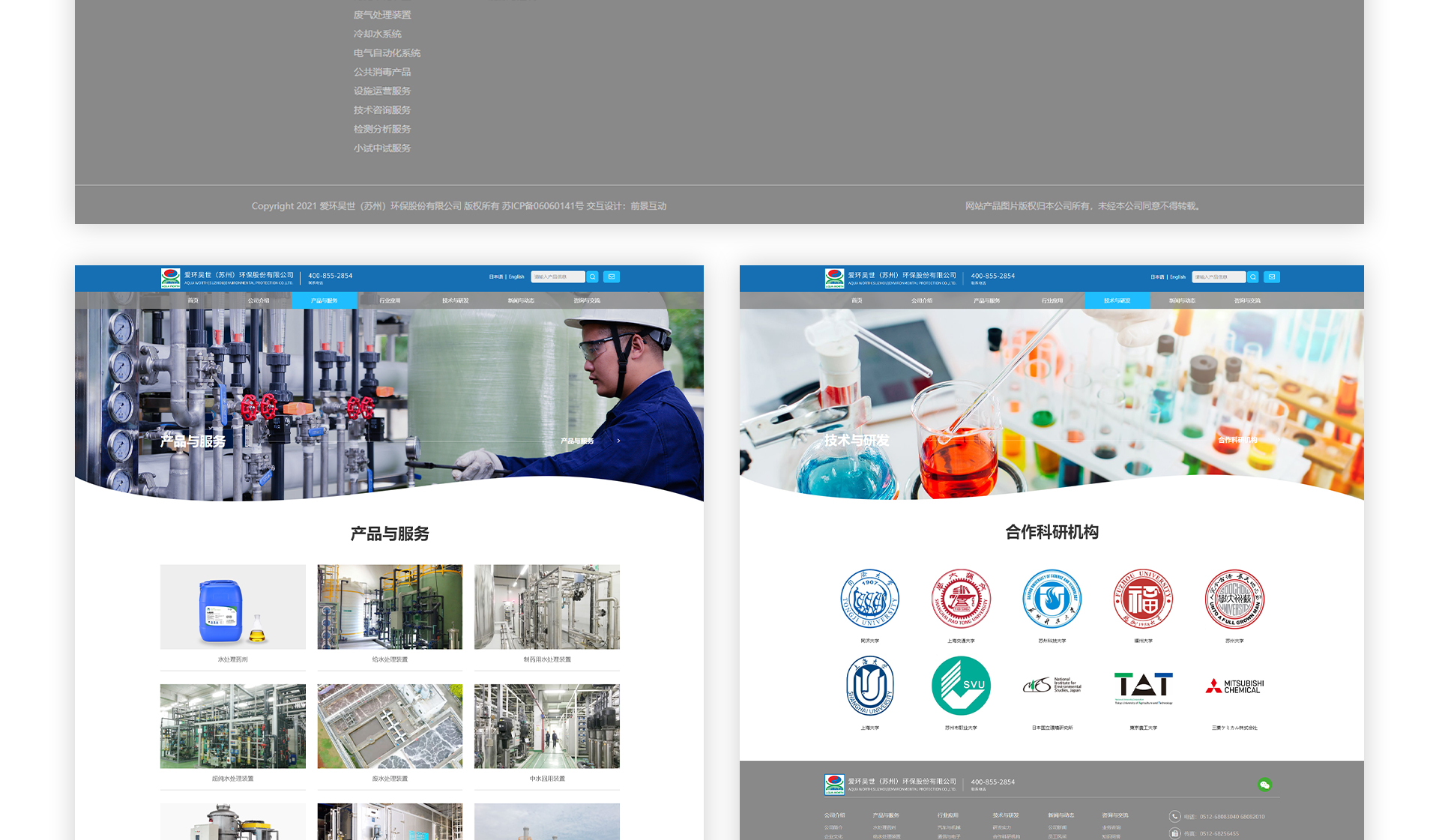
Task: Open 咨询与交流 tab in right page navigation
Action: pyautogui.click(x=1247, y=300)
